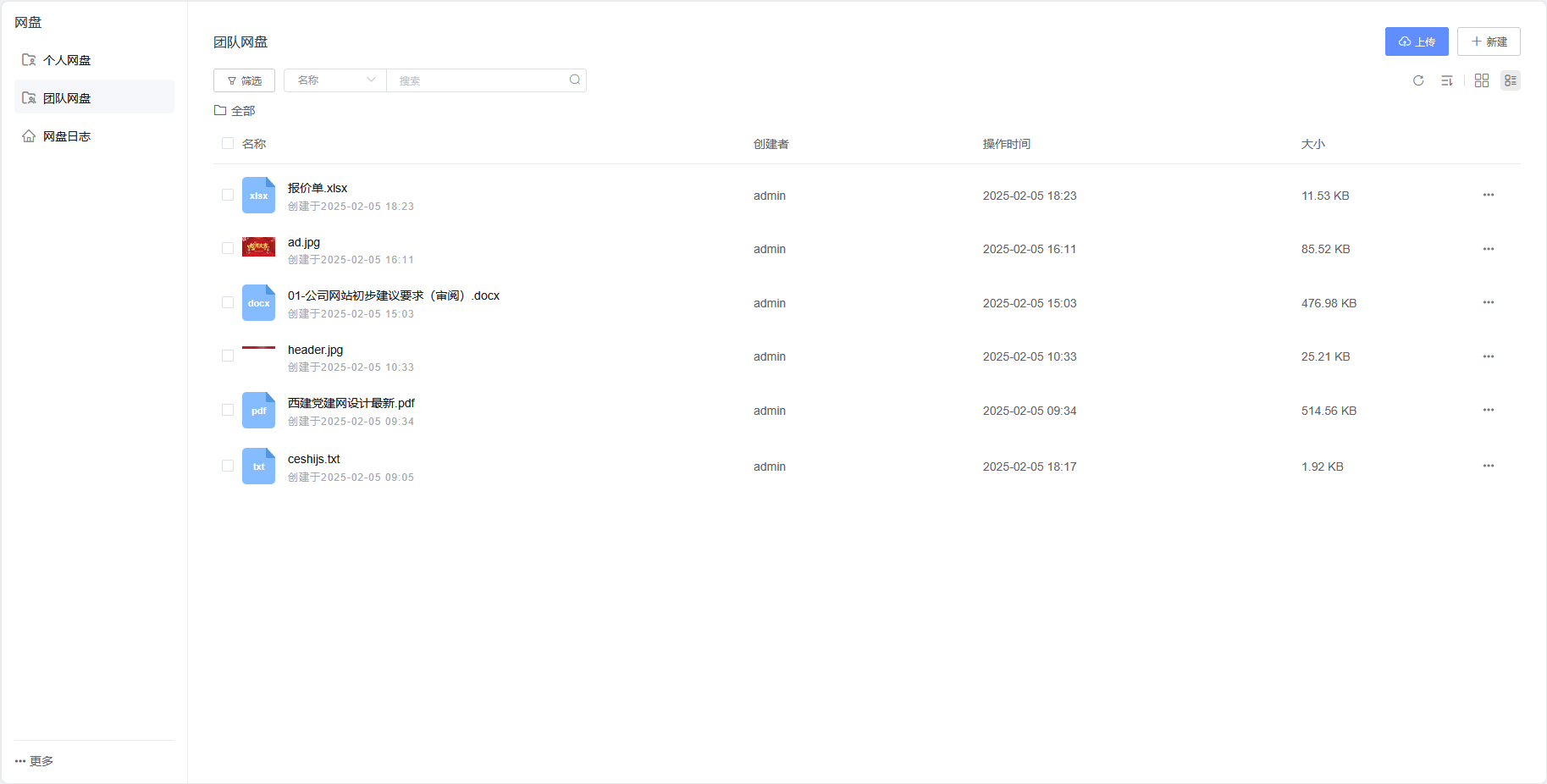The height and width of the screenshot is (784, 1547).
Task: Open more actions for ceshijs.txt
Action: click(x=1488, y=467)
